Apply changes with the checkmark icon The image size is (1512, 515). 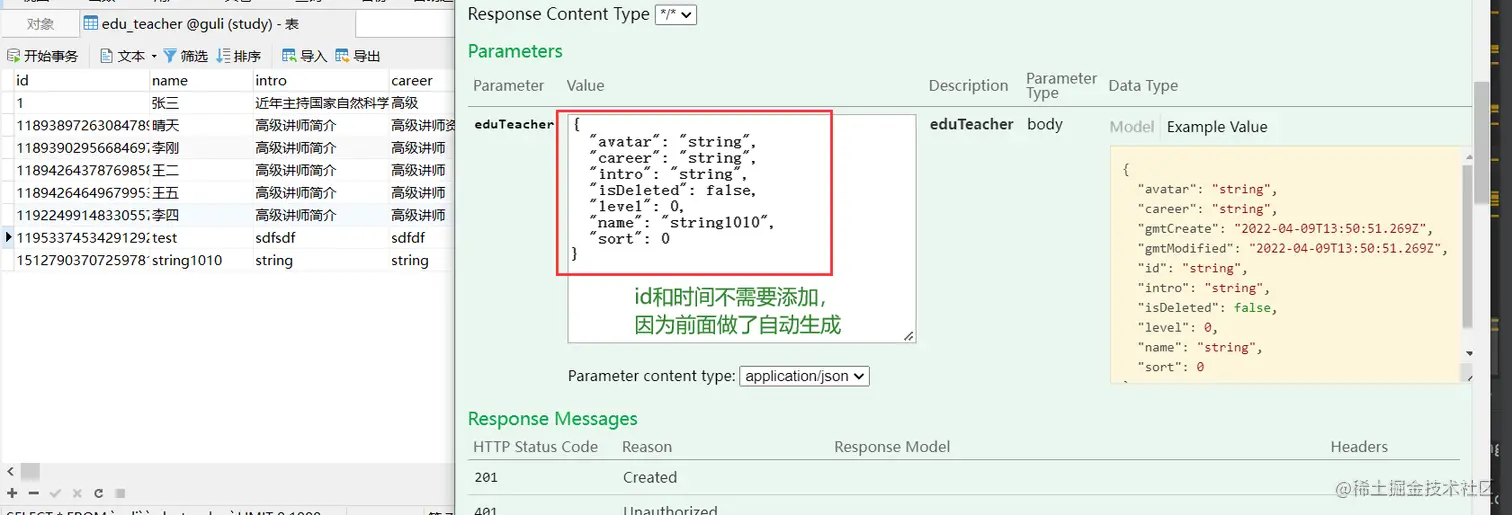[55, 493]
